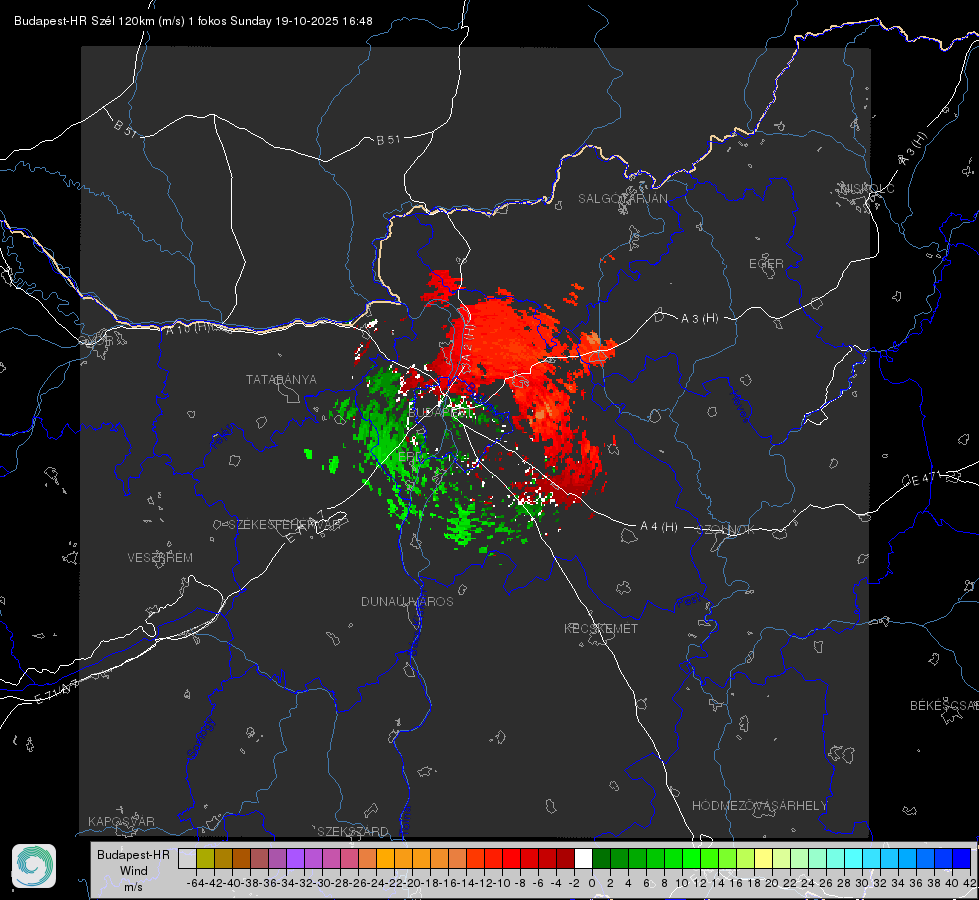
Task: Select the MISKOLC city label
Action: tap(867, 188)
